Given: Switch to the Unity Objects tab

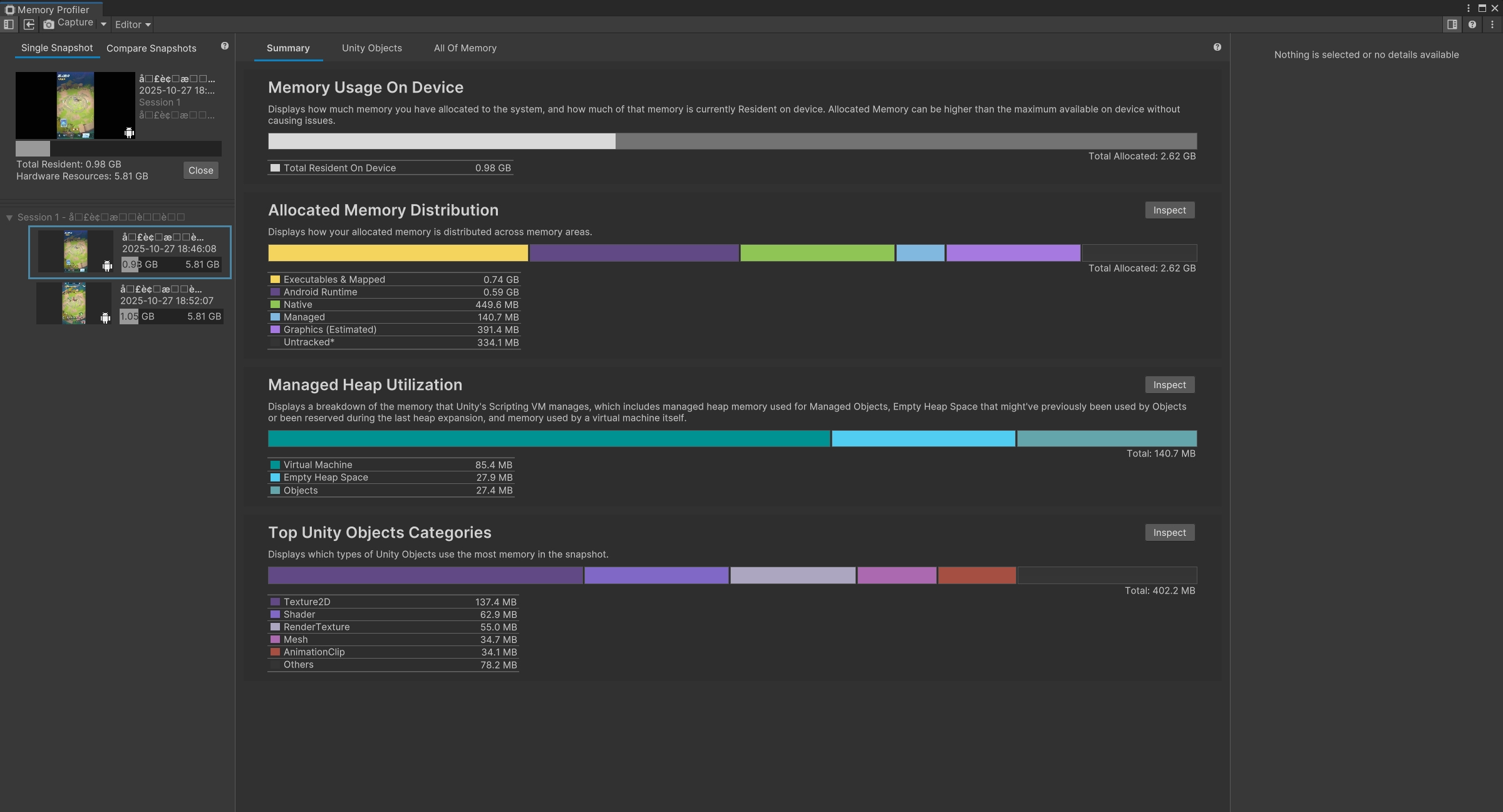Looking at the screenshot, I should 371,48.
